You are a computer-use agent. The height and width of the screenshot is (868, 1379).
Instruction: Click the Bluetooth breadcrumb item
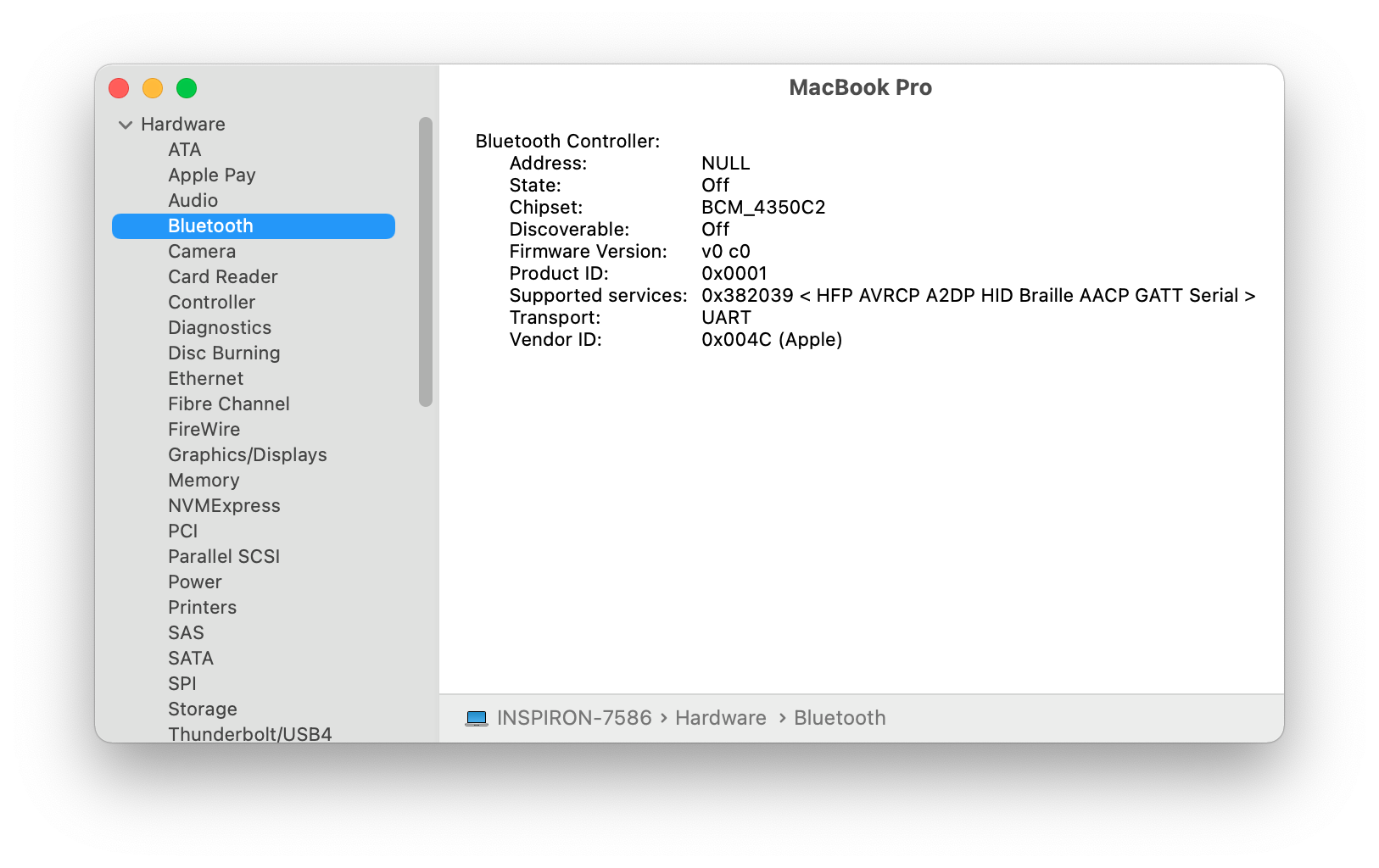pyautogui.click(x=839, y=718)
